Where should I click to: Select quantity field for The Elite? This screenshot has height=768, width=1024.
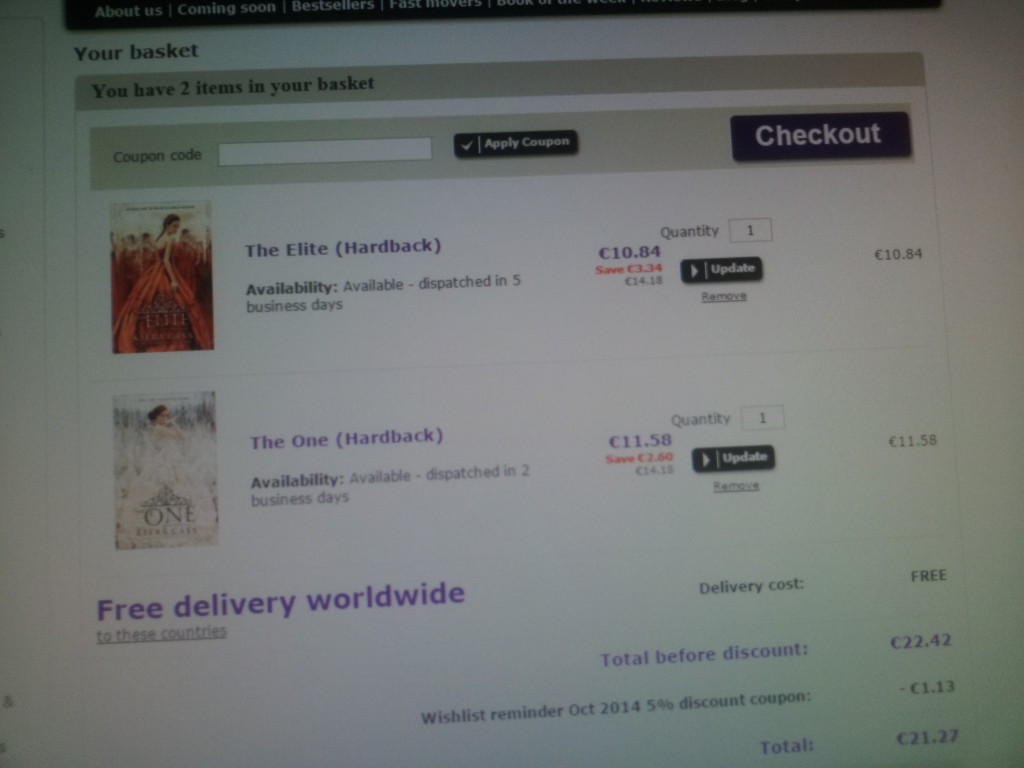tap(750, 230)
